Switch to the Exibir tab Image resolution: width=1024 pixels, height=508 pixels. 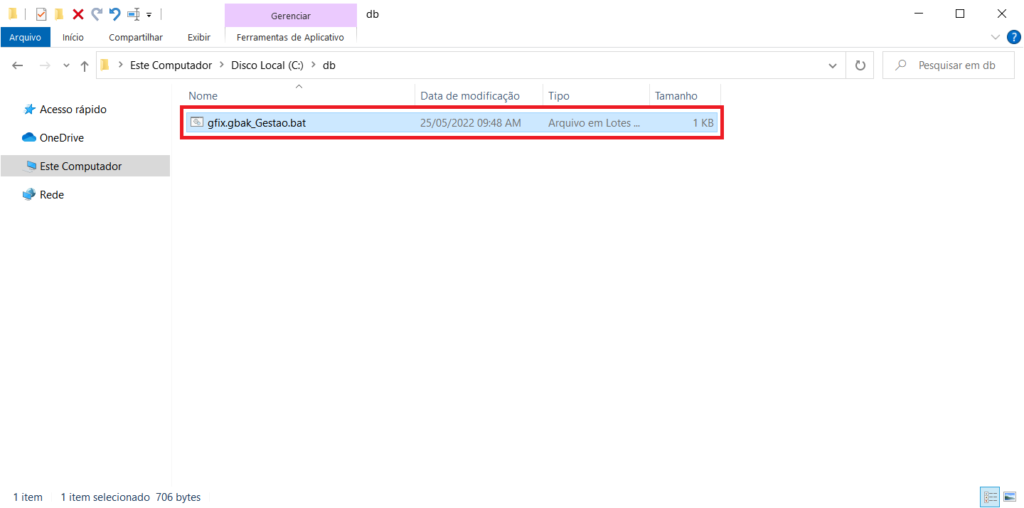coord(198,37)
